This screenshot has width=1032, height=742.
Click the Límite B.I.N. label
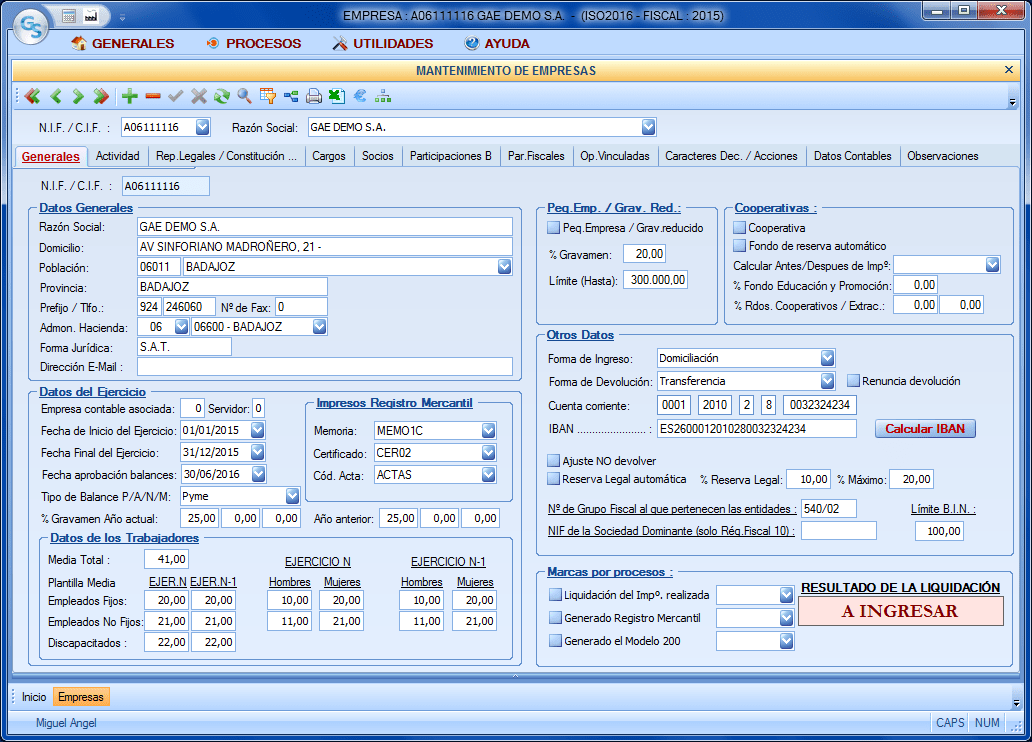(x=942, y=509)
